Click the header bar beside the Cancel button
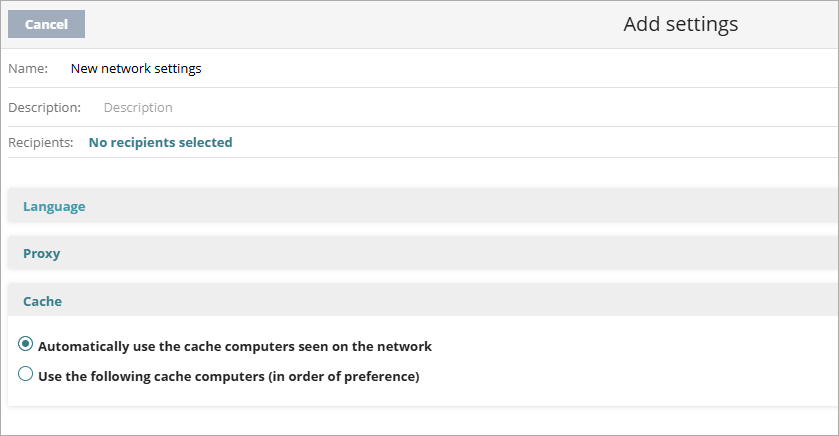The height and width of the screenshot is (436, 839). pyautogui.click(x=300, y=24)
